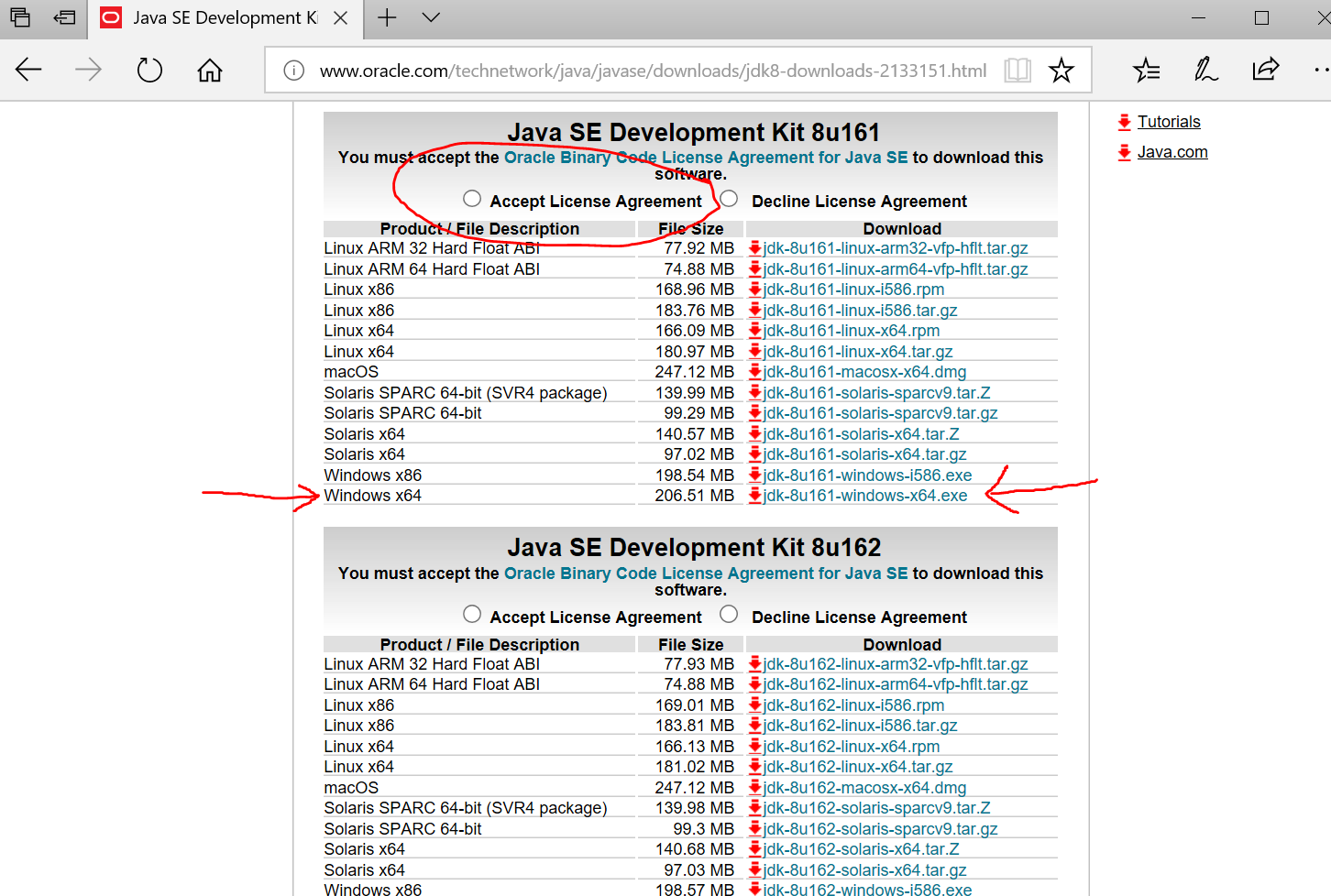
Task: Click the download icon beside Tutorials
Action: pyautogui.click(x=1125, y=122)
